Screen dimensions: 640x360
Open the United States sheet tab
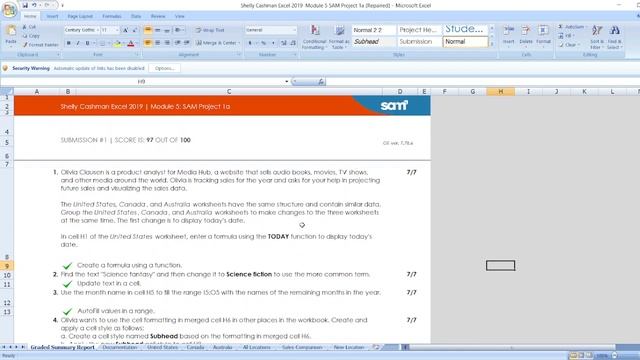[x=162, y=347]
